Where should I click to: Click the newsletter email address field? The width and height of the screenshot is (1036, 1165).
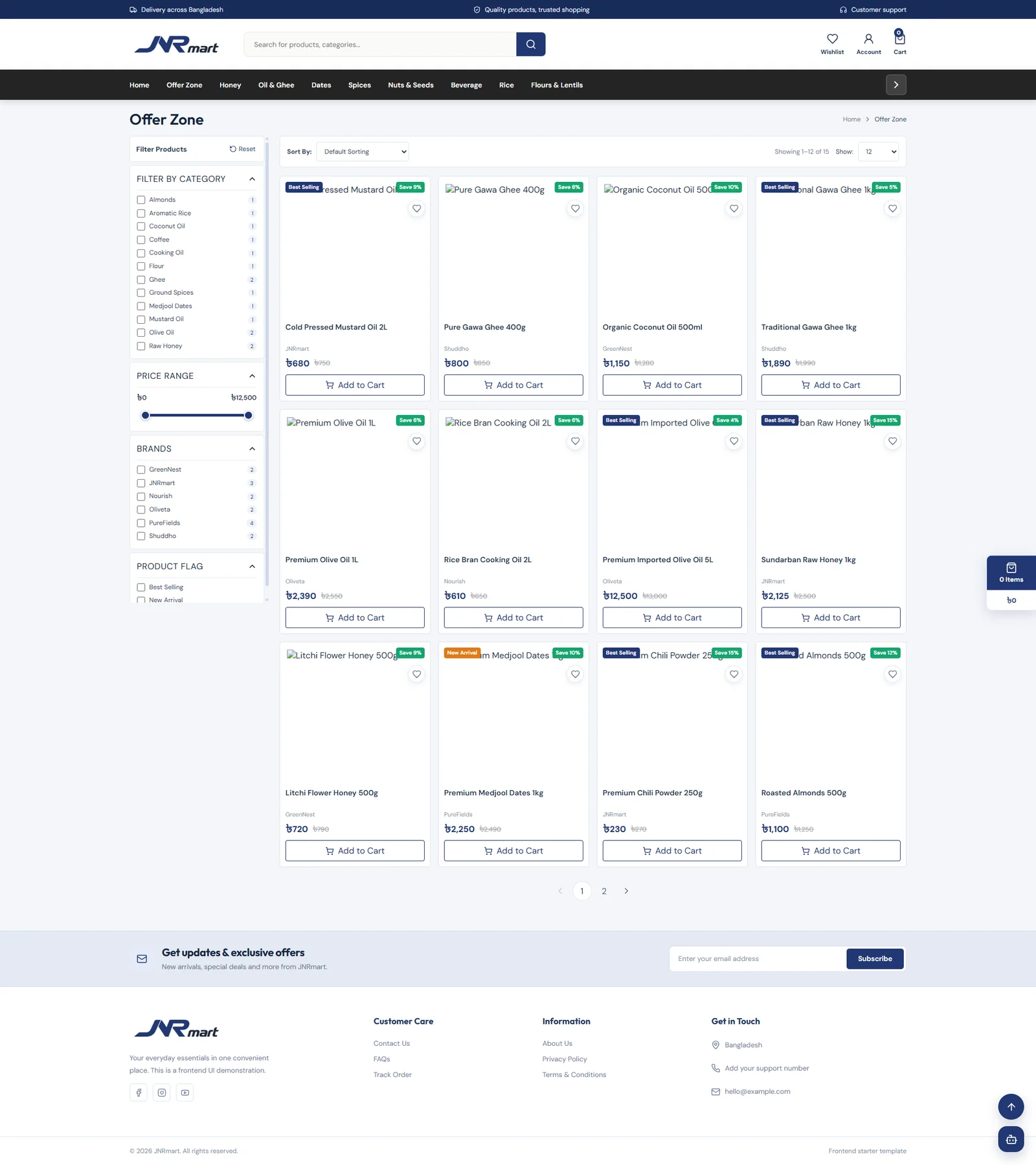click(758, 958)
